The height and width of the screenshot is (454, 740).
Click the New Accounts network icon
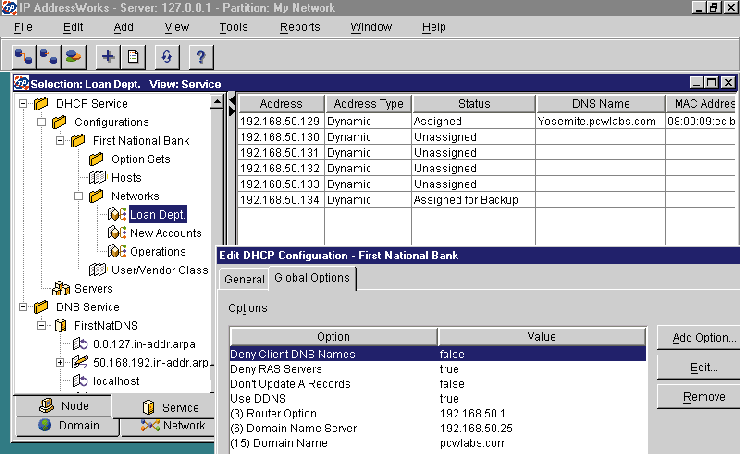pos(116,233)
